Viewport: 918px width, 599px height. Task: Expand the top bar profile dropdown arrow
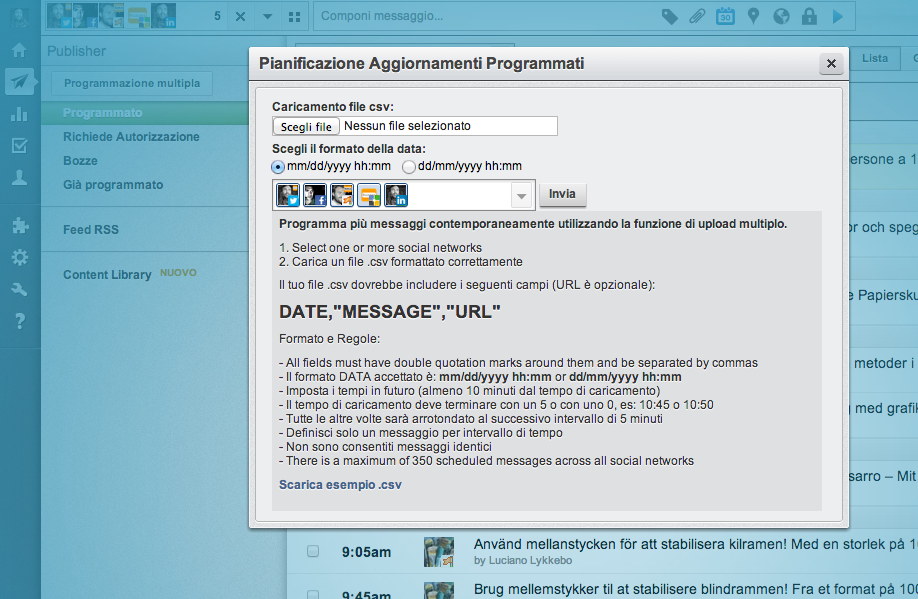[x=268, y=16]
